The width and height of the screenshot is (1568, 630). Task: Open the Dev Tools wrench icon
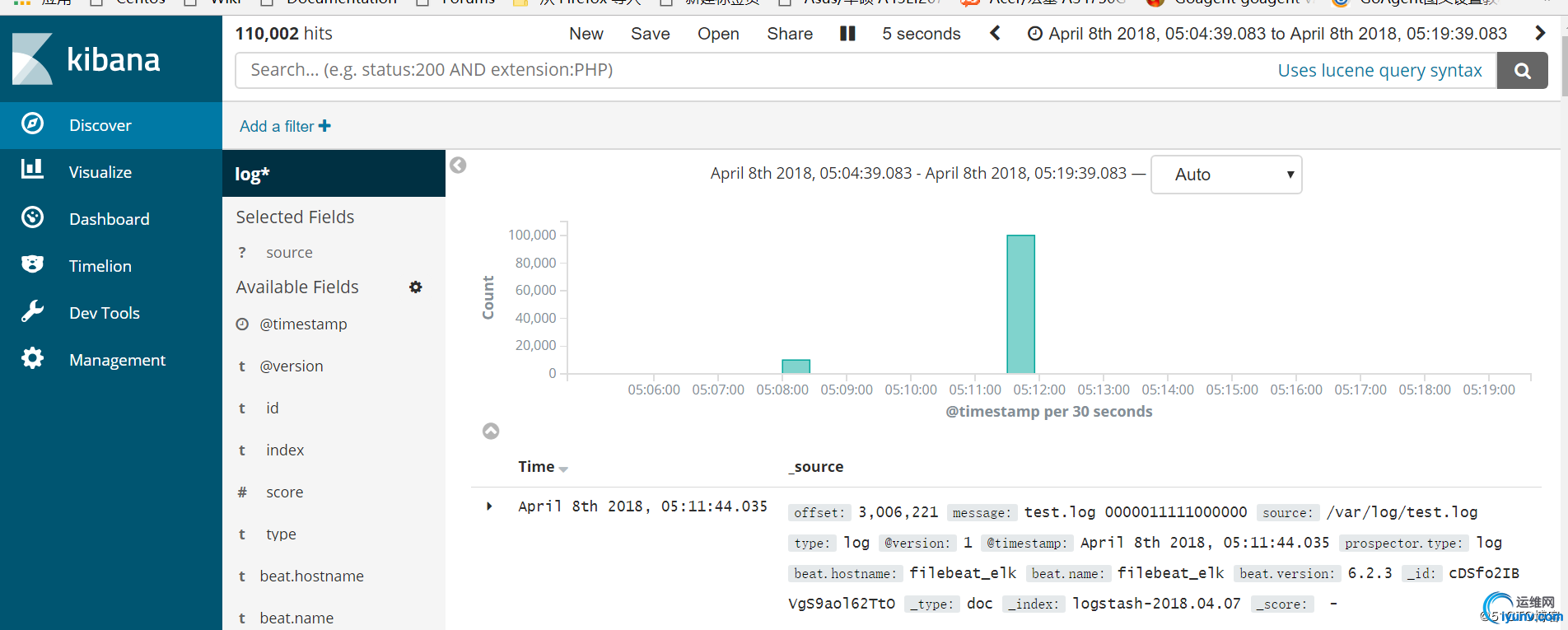coord(32,311)
